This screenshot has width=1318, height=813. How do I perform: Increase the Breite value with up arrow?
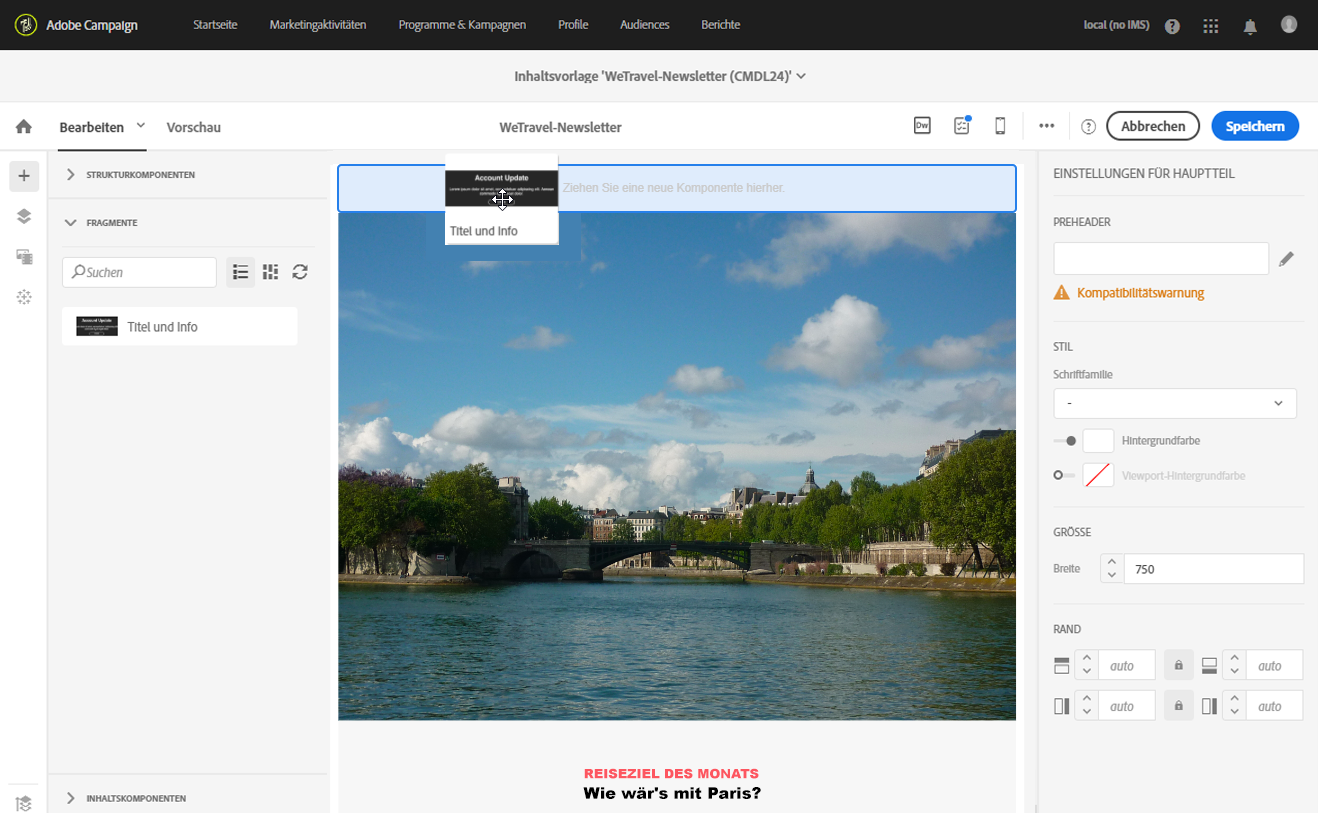(1112, 562)
